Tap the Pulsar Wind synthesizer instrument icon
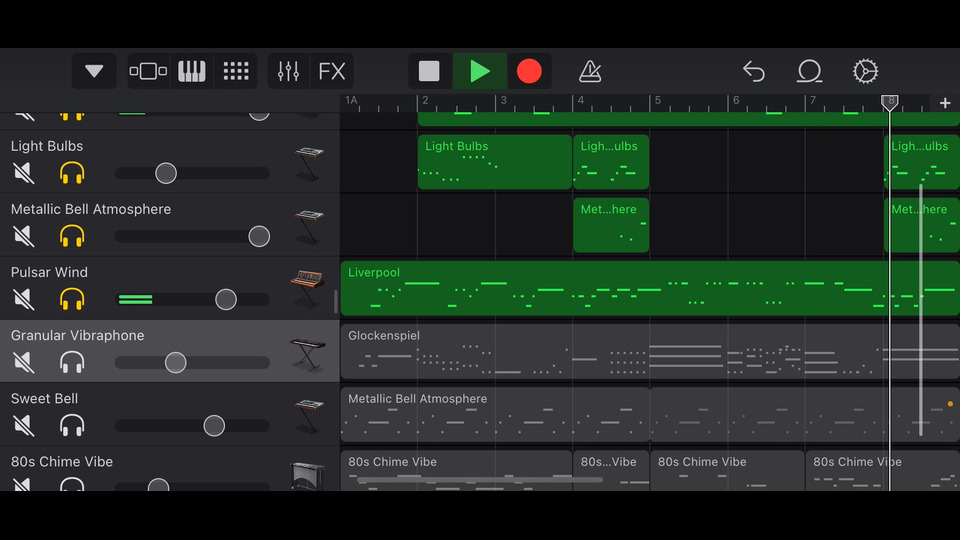The width and height of the screenshot is (960, 540). point(307,288)
